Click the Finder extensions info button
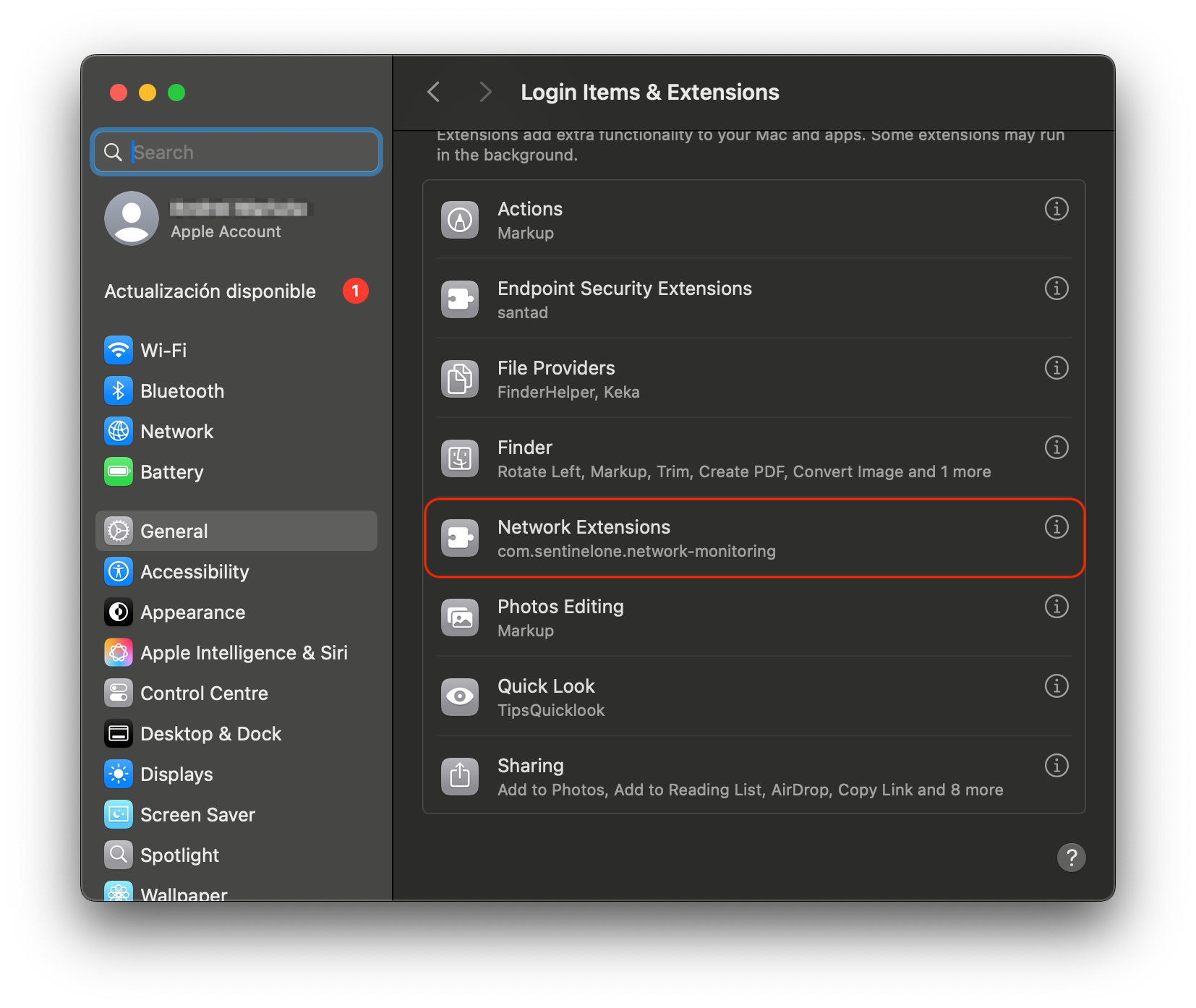1196x1008 pixels. [1056, 447]
